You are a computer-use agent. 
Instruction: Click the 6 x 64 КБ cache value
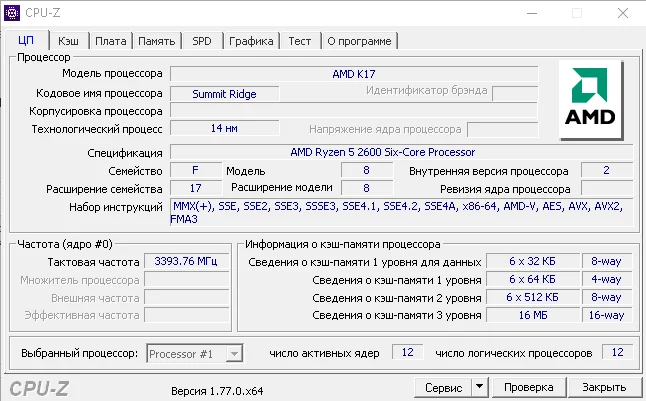click(532, 279)
